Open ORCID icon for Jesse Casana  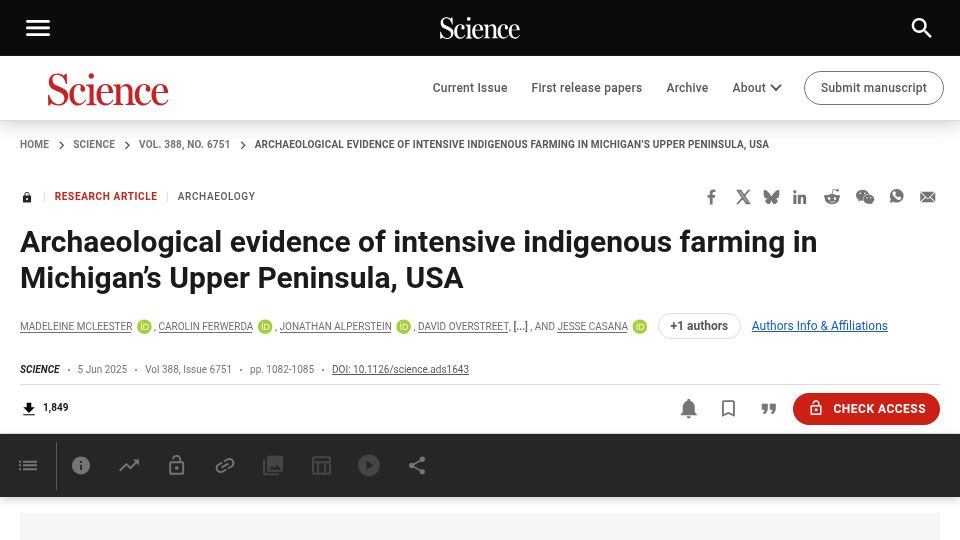640,327
